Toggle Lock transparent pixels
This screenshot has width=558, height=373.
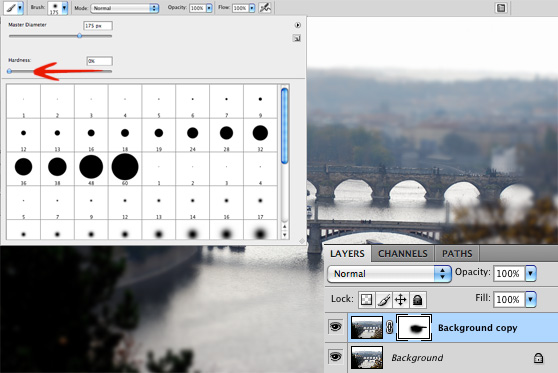point(366,300)
